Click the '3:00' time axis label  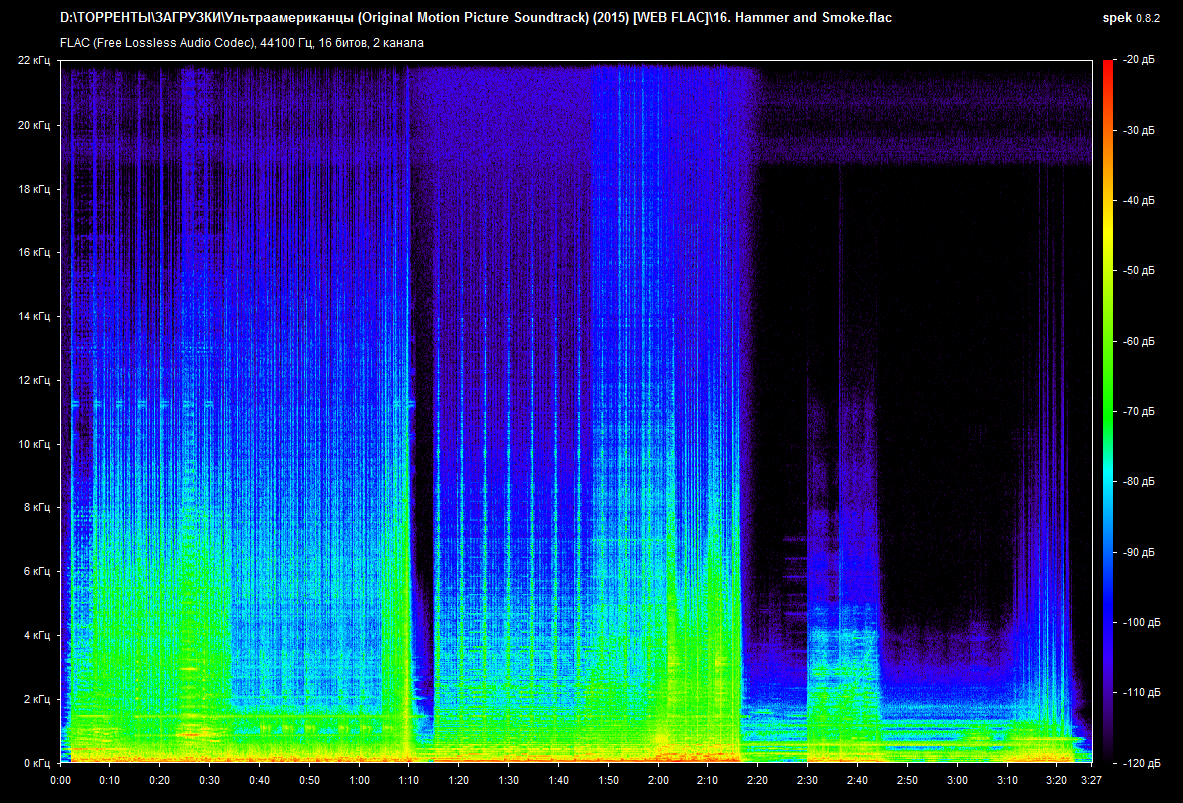point(957,780)
